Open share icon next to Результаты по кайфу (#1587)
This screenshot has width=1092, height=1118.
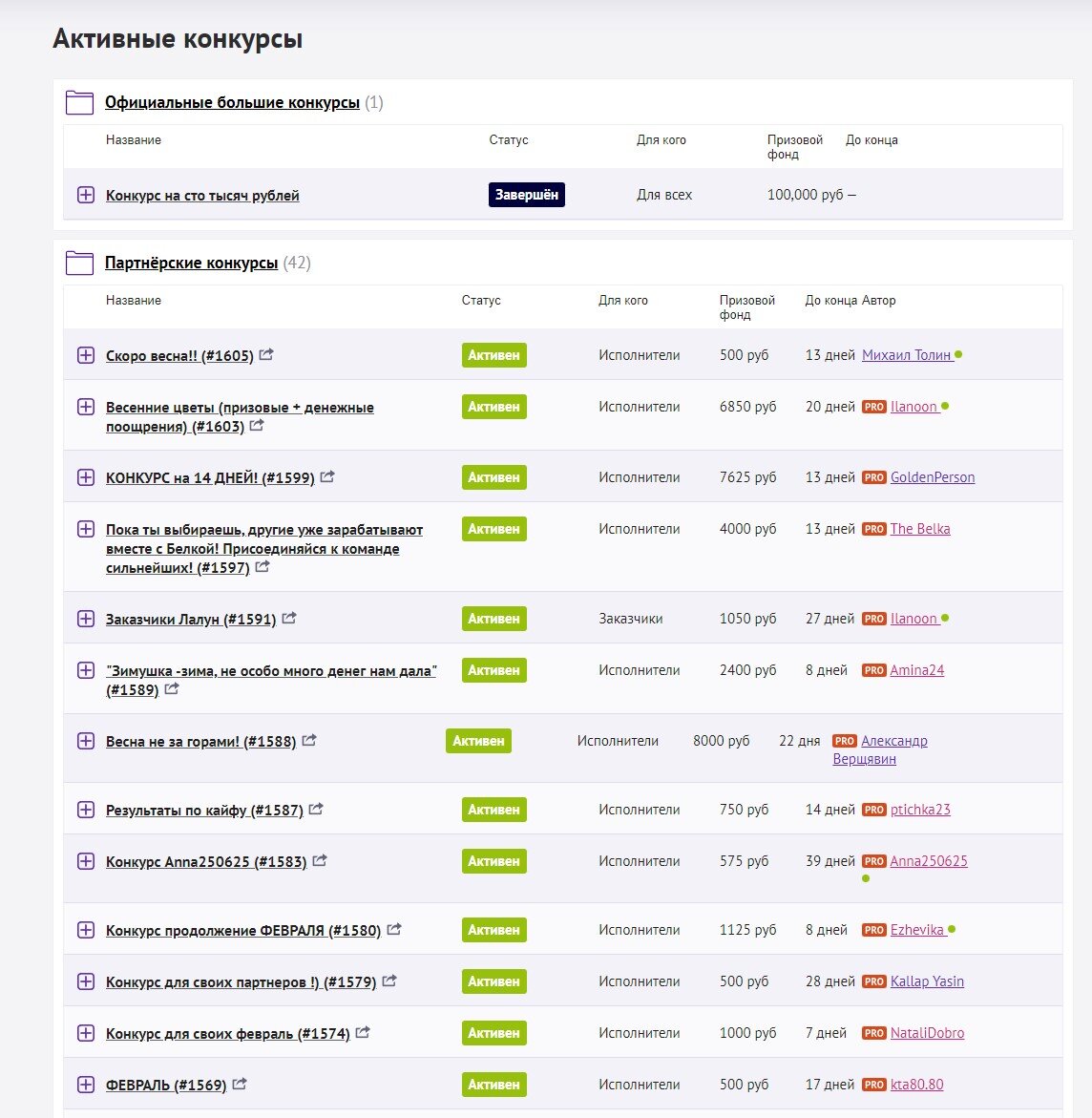[316, 809]
